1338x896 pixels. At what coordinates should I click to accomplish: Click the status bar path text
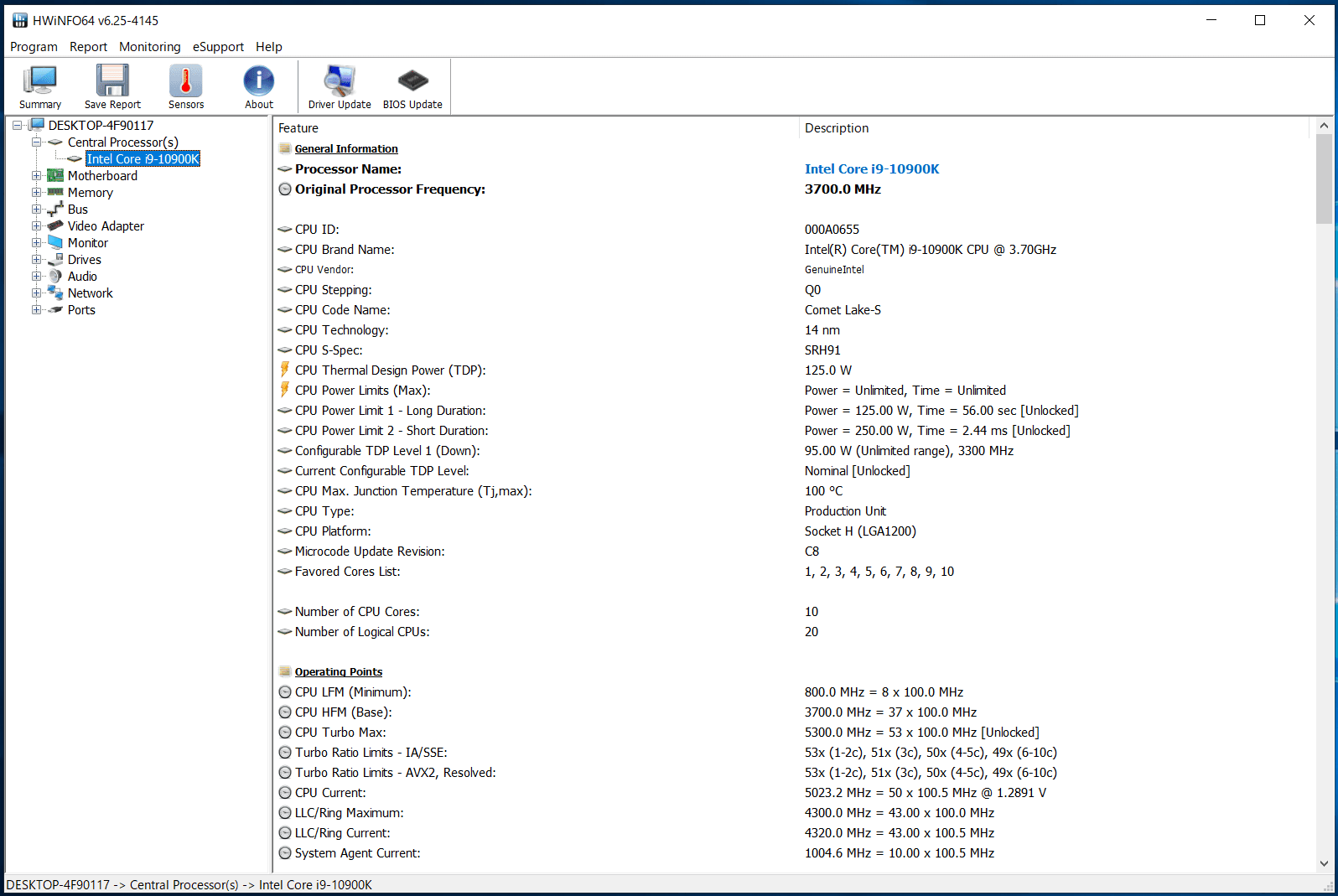pyautogui.click(x=189, y=884)
